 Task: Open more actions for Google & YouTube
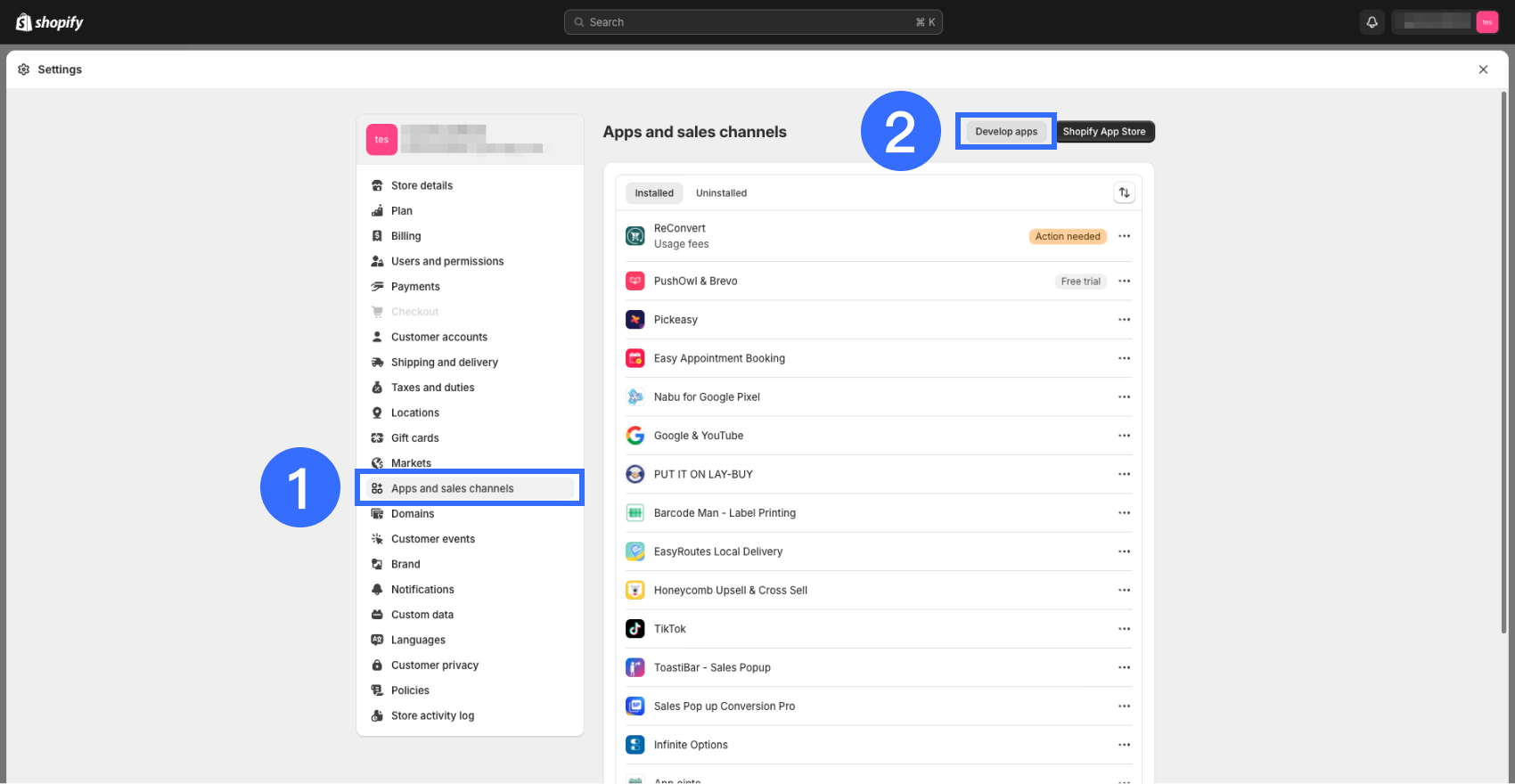point(1125,436)
